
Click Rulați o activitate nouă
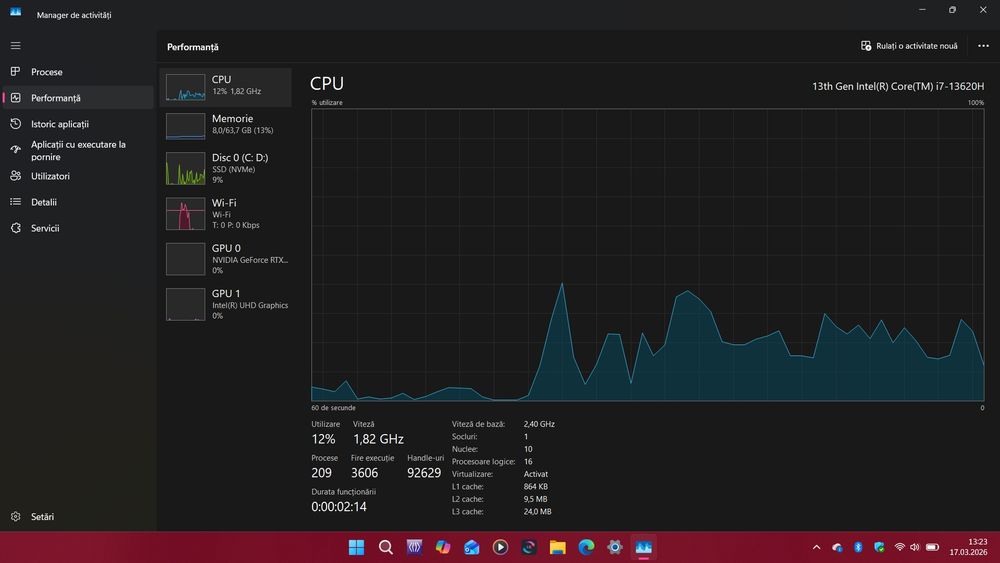pyautogui.click(x=909, y=46)
